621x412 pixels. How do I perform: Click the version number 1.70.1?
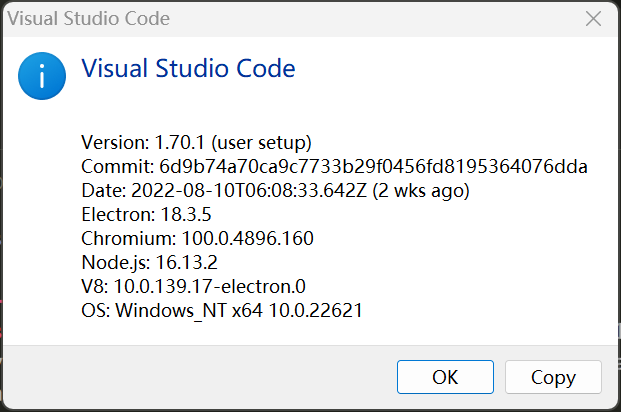tap(179, 142)
